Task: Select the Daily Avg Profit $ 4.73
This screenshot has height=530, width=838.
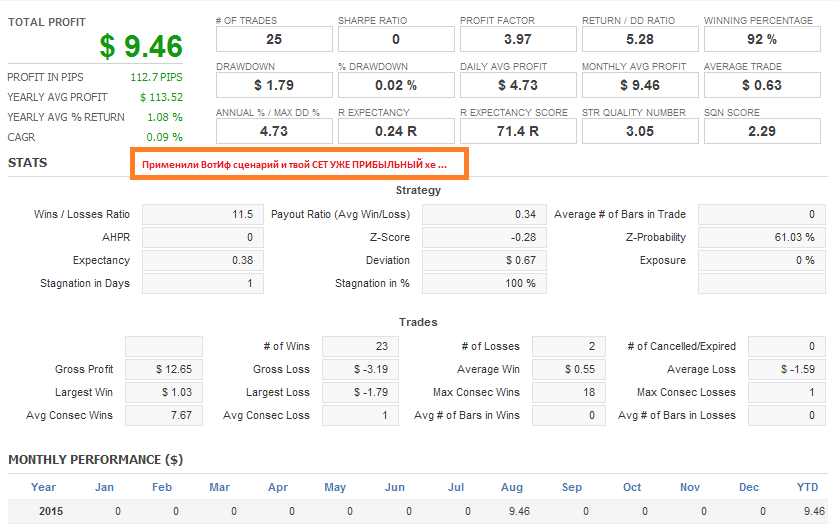Action: (518, 85)
